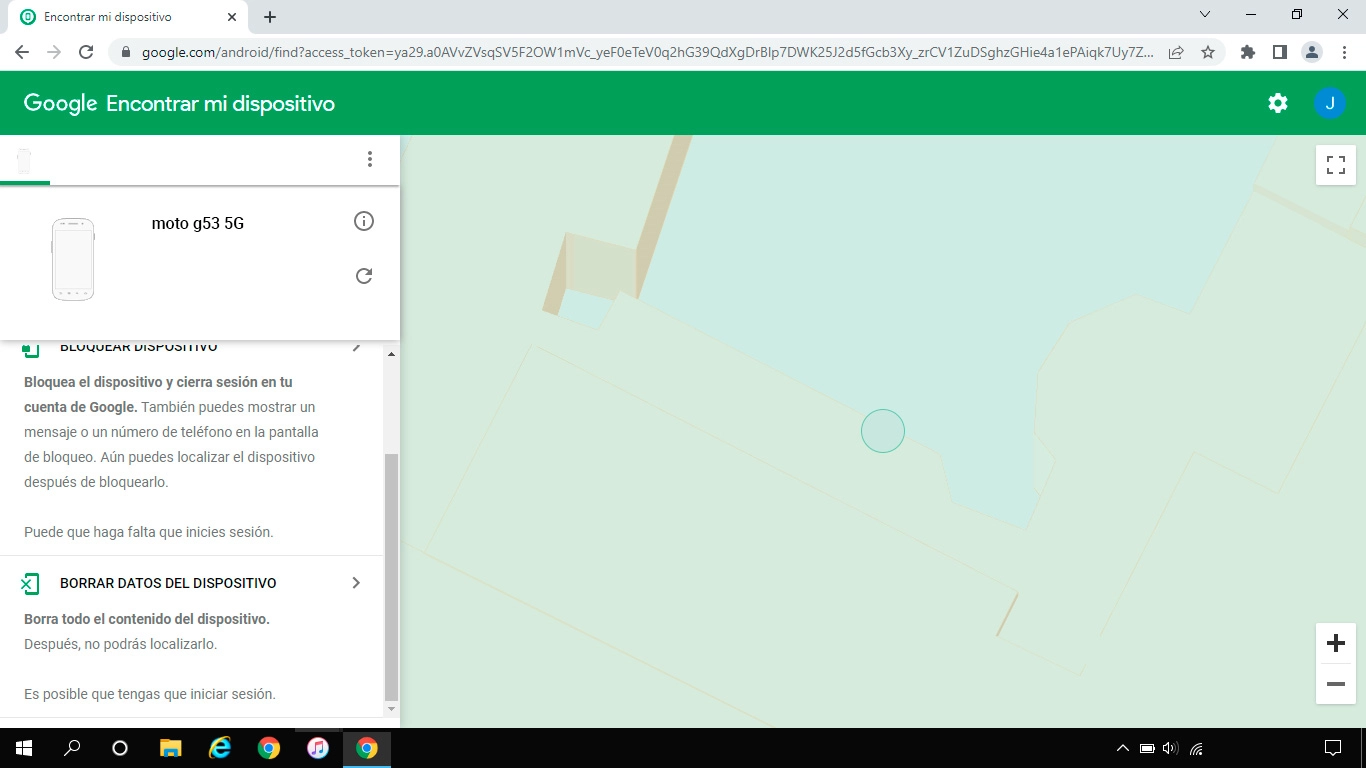This screenshot has height=768, width=1366.
Task: Open moto g53 5G device info
Action: point(363,221)
